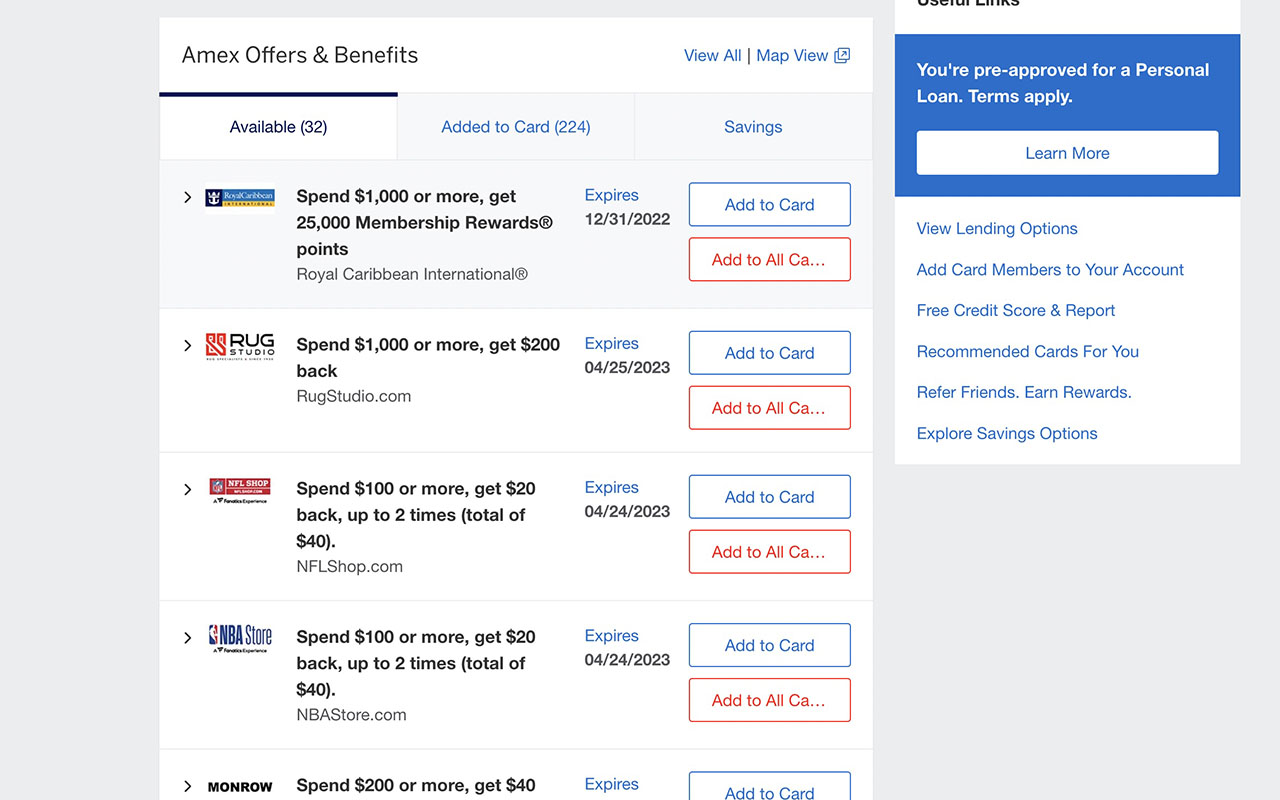
Task: Click the Monrow brand logo
Action: (x=239, y=786)
